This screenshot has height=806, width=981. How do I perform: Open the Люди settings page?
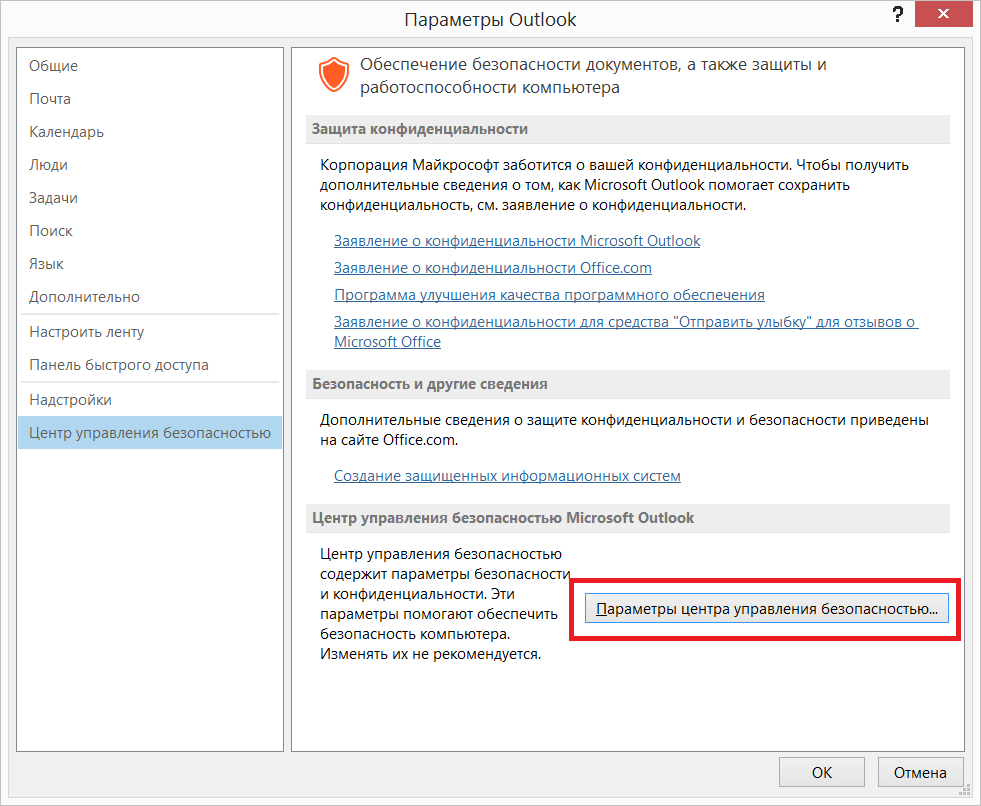(50, 164)
